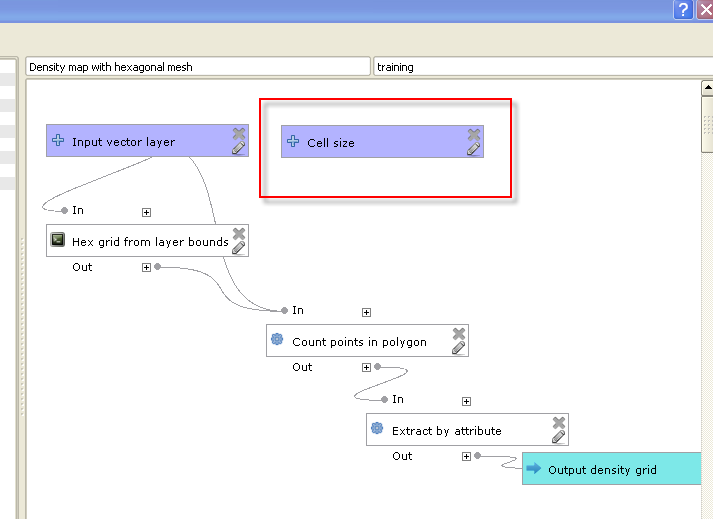Click the Extract by attribute gear icon

tap(377, 428)
